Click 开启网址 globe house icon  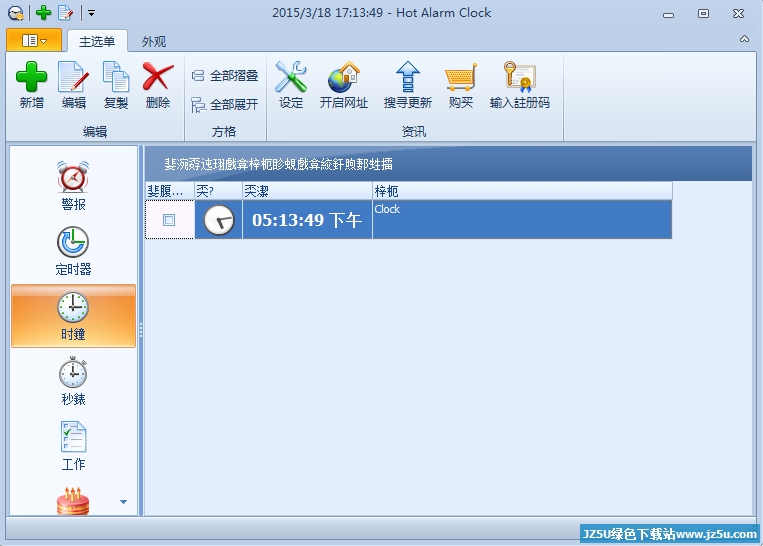[x=344, y=77]
